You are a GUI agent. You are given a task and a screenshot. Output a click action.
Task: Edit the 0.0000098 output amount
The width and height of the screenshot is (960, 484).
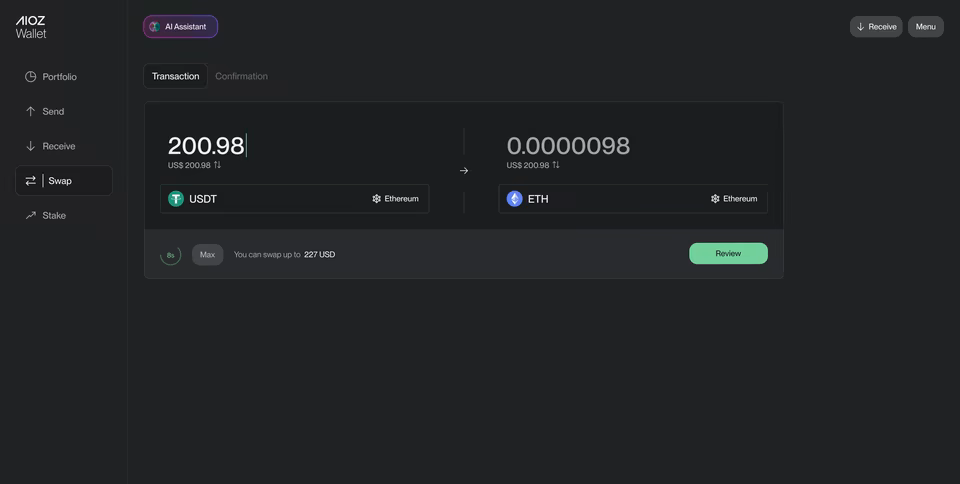(x=568, y=146)
